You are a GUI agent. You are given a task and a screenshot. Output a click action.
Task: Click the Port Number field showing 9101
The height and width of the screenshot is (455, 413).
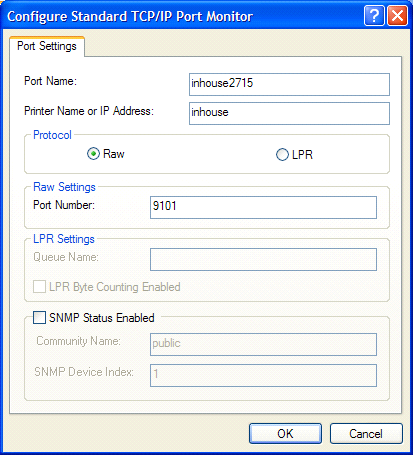pyautogui.click(x=263, y=207)
